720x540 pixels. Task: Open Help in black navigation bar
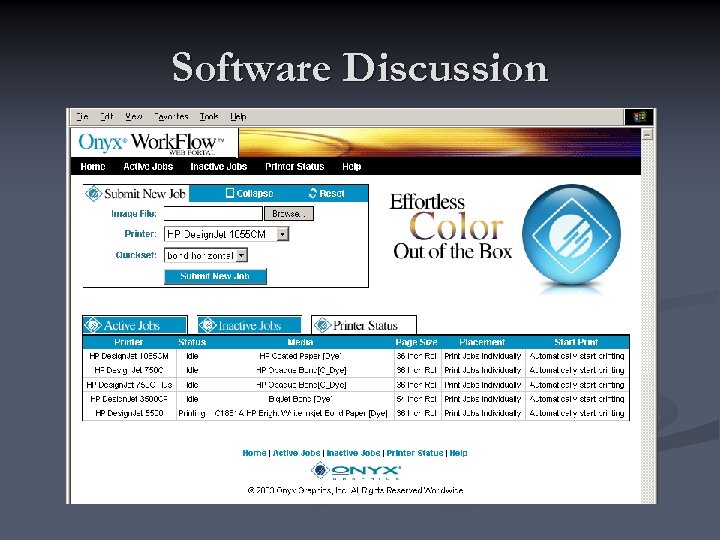(351, 167)
